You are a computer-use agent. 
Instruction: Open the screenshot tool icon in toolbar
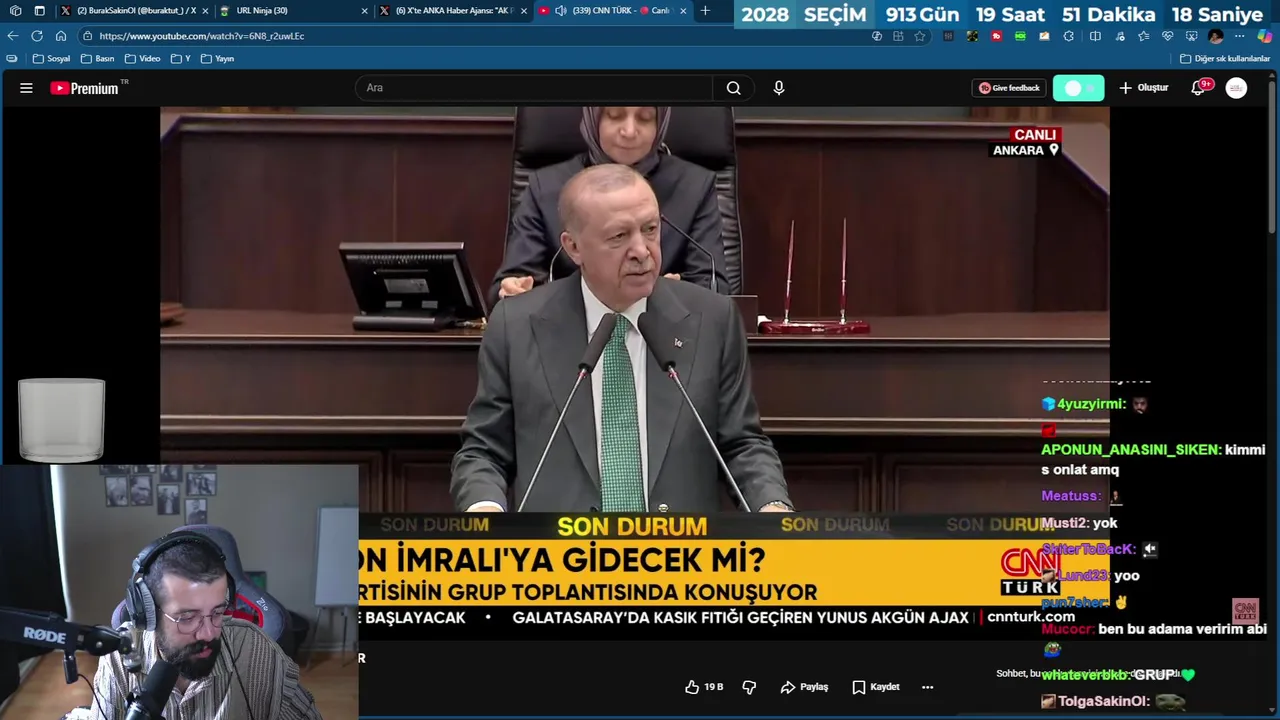click(x=1192, y=36)
